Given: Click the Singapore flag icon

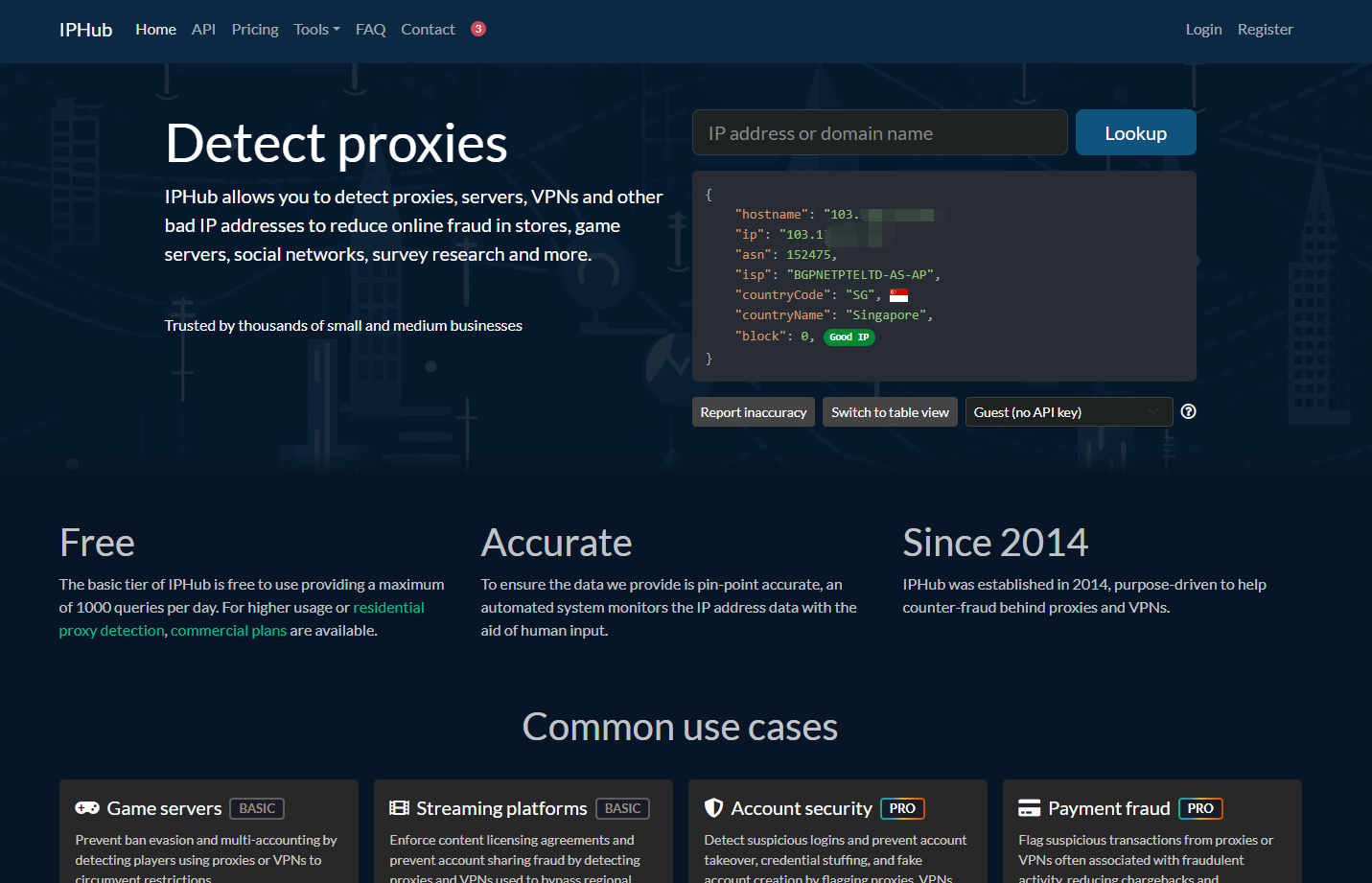Looking at the screenshot, I should 898,295.
